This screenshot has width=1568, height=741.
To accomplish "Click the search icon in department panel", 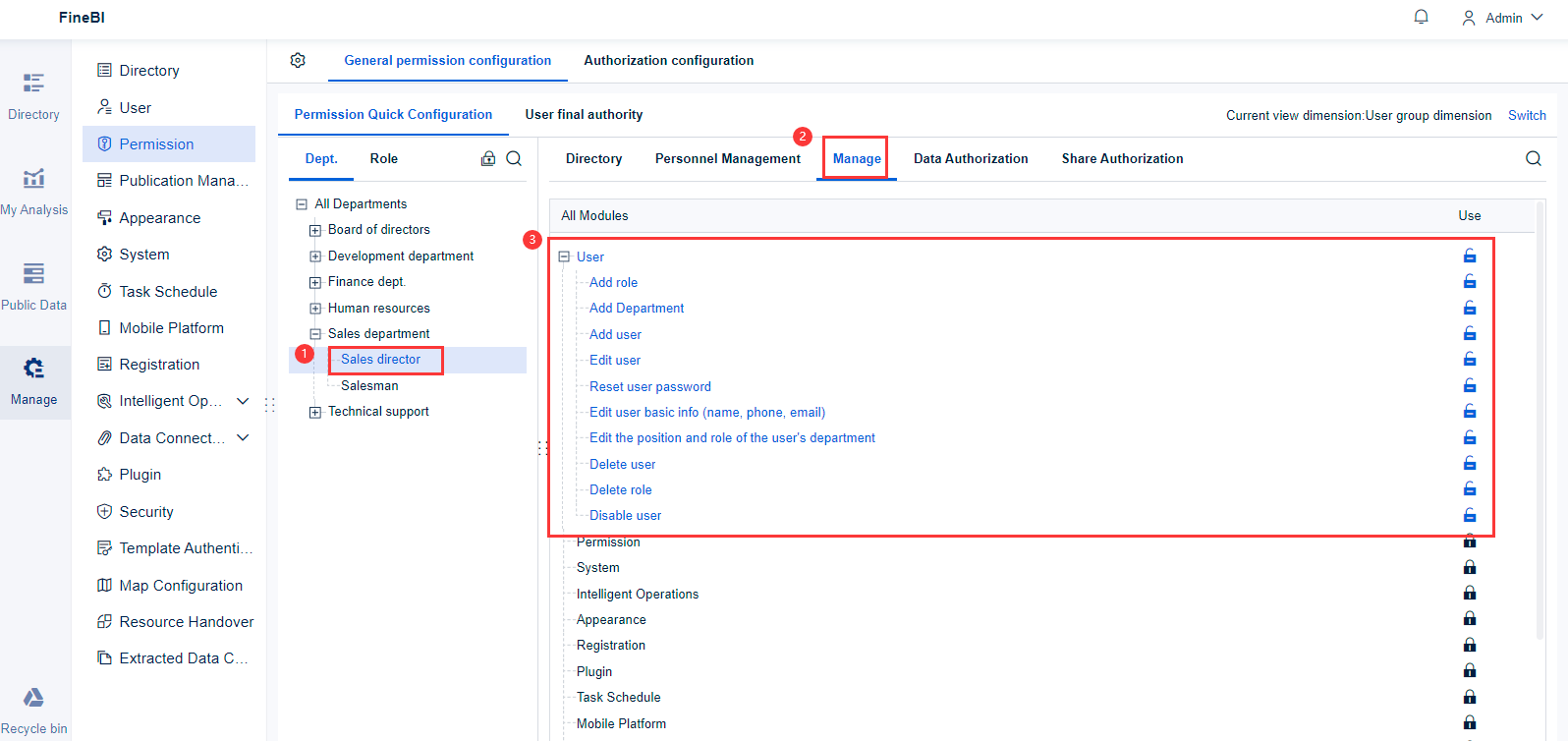I will coord(514,158).
